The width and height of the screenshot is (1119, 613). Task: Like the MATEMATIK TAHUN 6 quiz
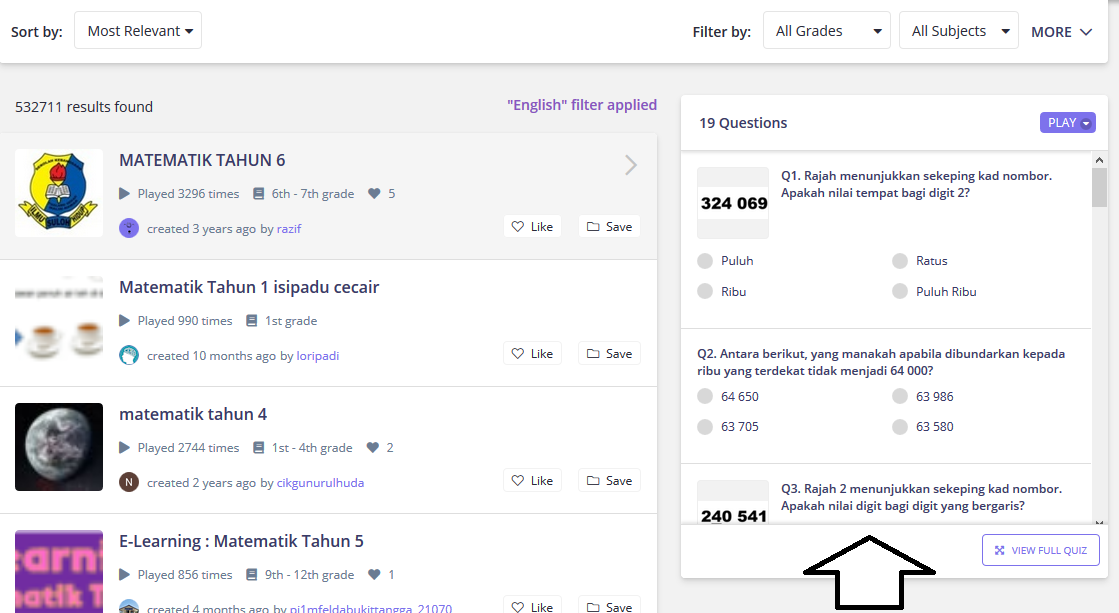[x=532, y=226]
